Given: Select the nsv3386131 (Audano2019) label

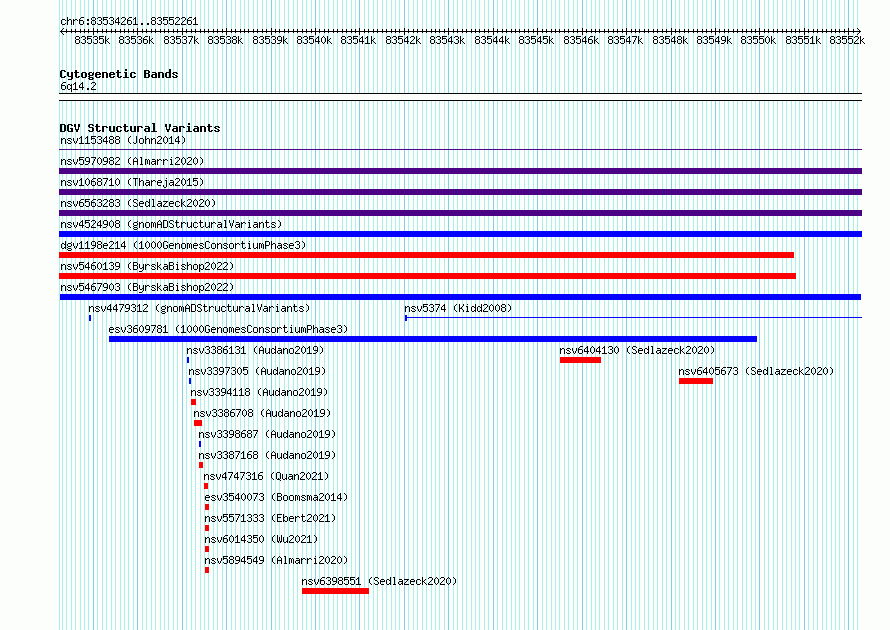Looking at the screenshot, I should pos(255,350).
